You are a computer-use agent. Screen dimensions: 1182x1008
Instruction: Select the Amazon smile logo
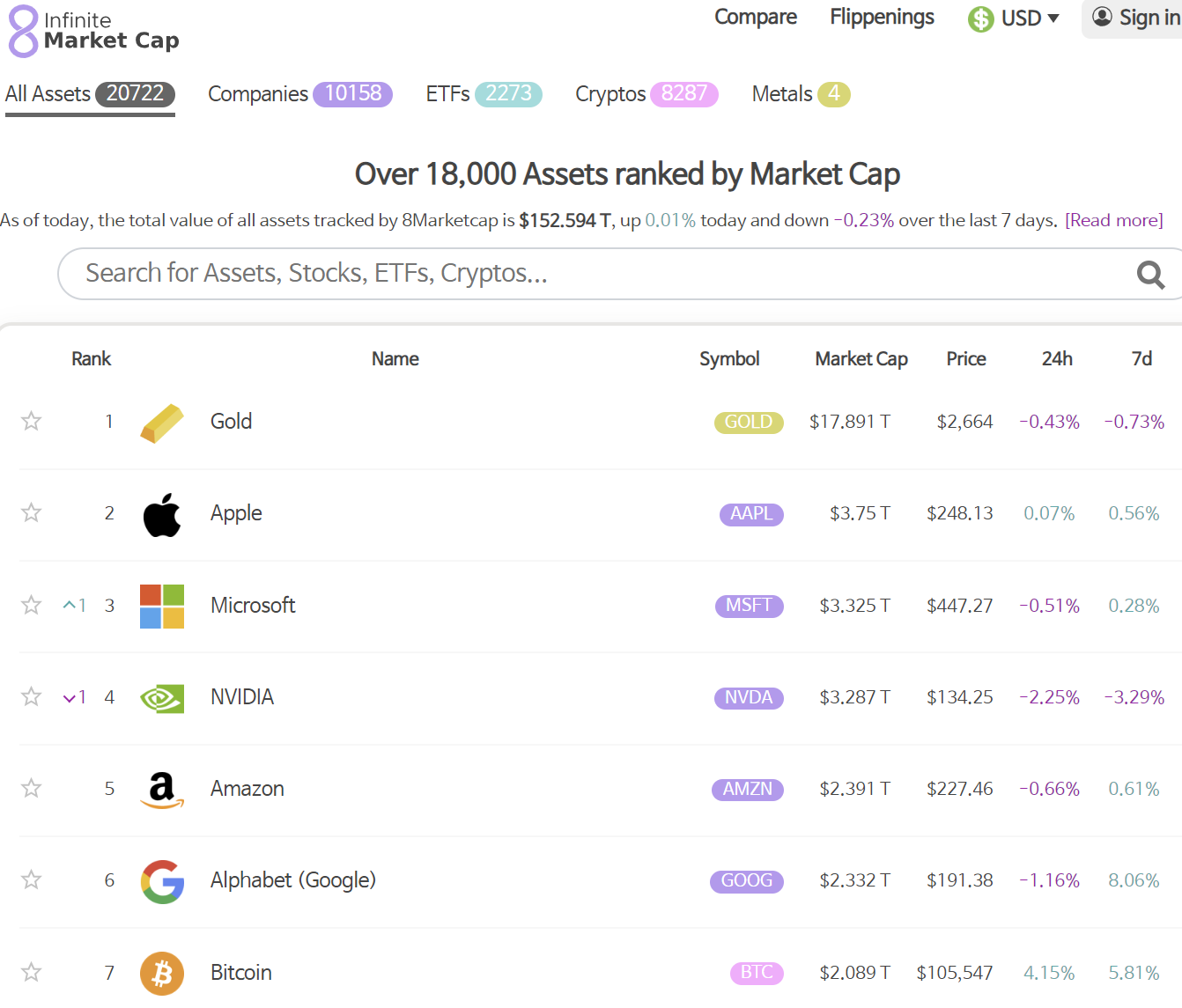tap(162, 790)
